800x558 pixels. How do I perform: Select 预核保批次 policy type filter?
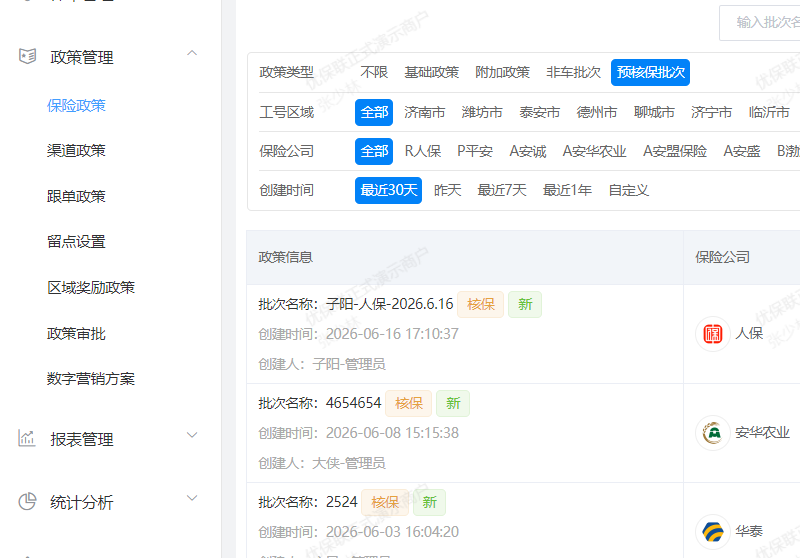tap(651, 72)
